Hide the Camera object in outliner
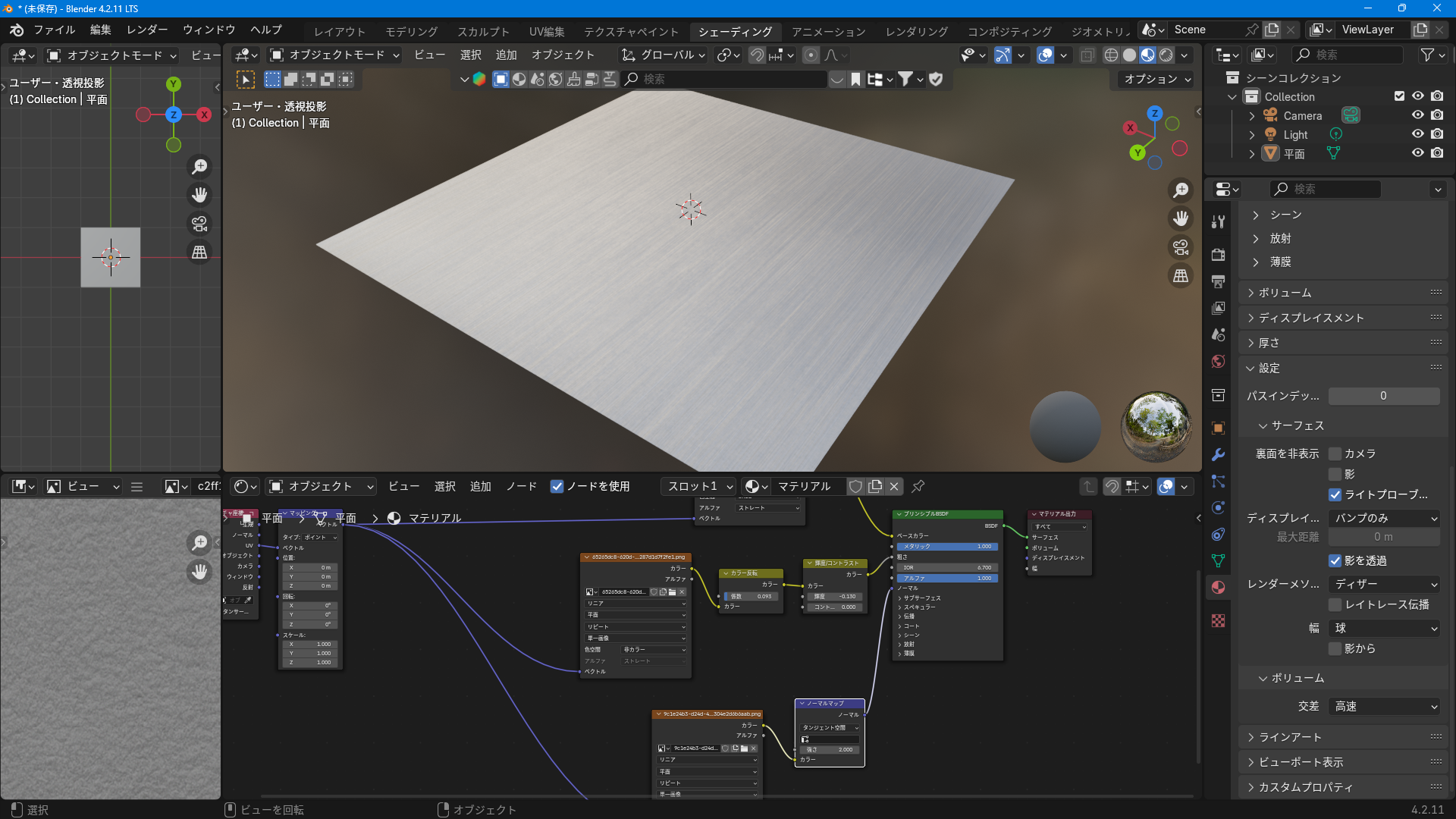 pyautogui.click(x=1417, y=115)
